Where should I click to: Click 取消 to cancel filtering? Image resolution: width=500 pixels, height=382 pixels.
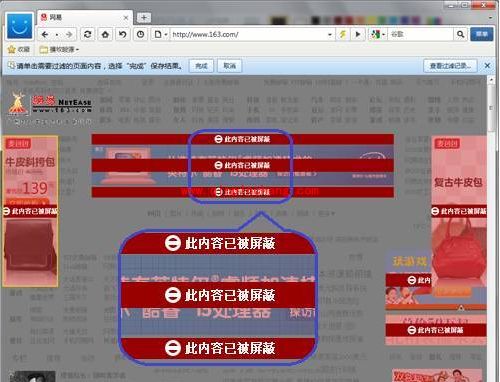(229, 66)
